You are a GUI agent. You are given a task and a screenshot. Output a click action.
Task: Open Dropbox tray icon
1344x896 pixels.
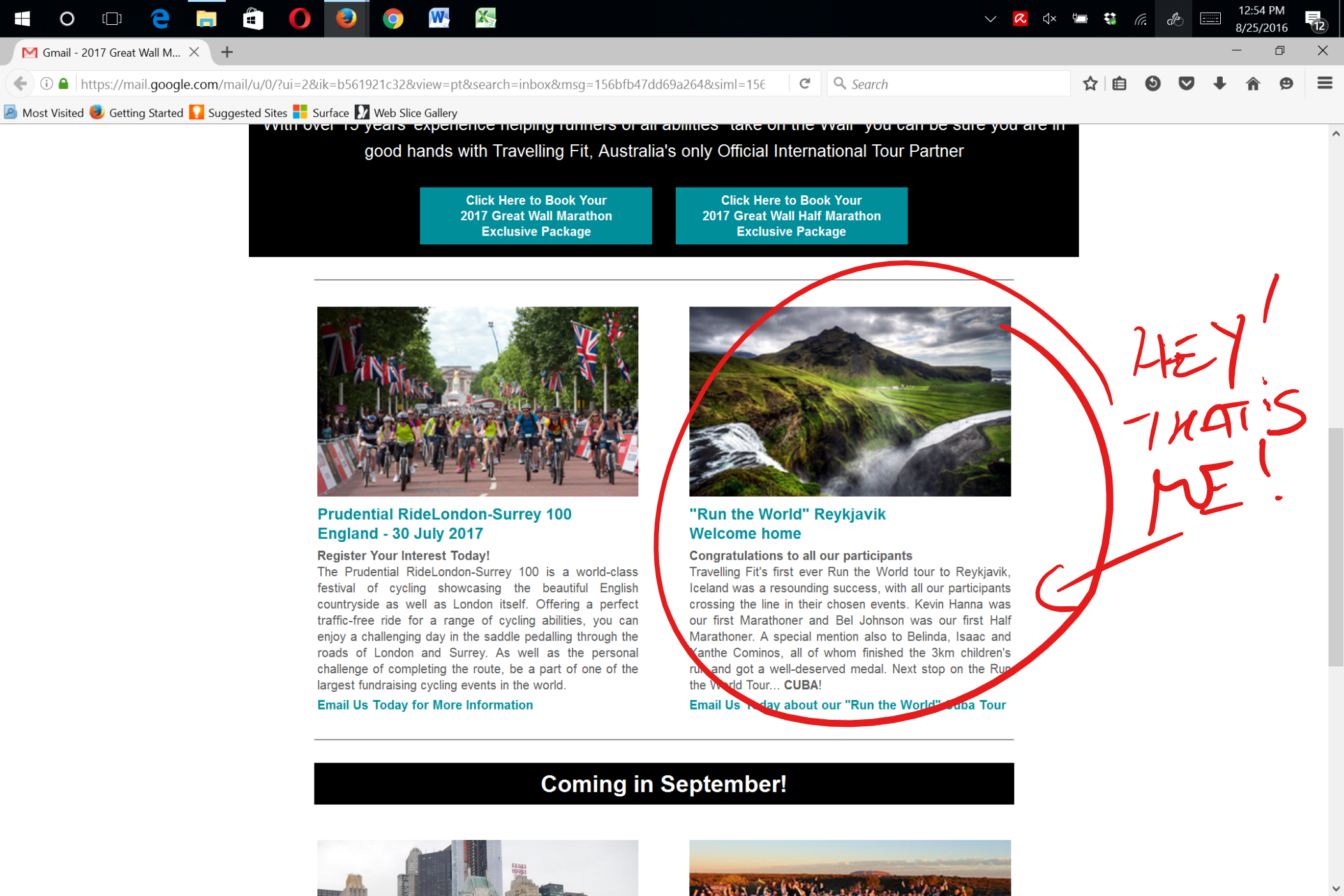tap(1110, 19)
